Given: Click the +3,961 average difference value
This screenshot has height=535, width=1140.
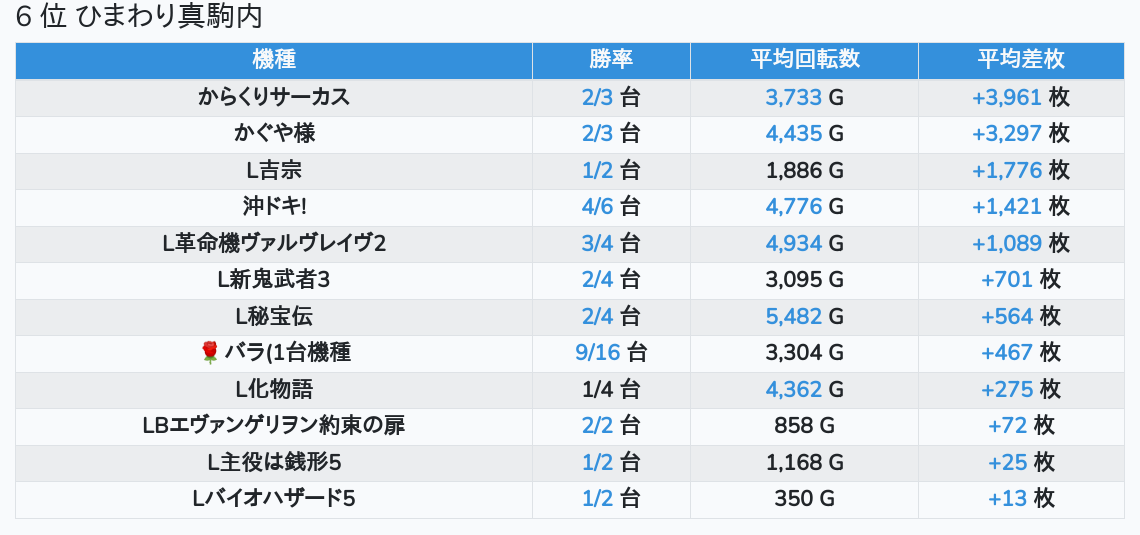Looking at the screenshot, I should [x=1006, y=97].
